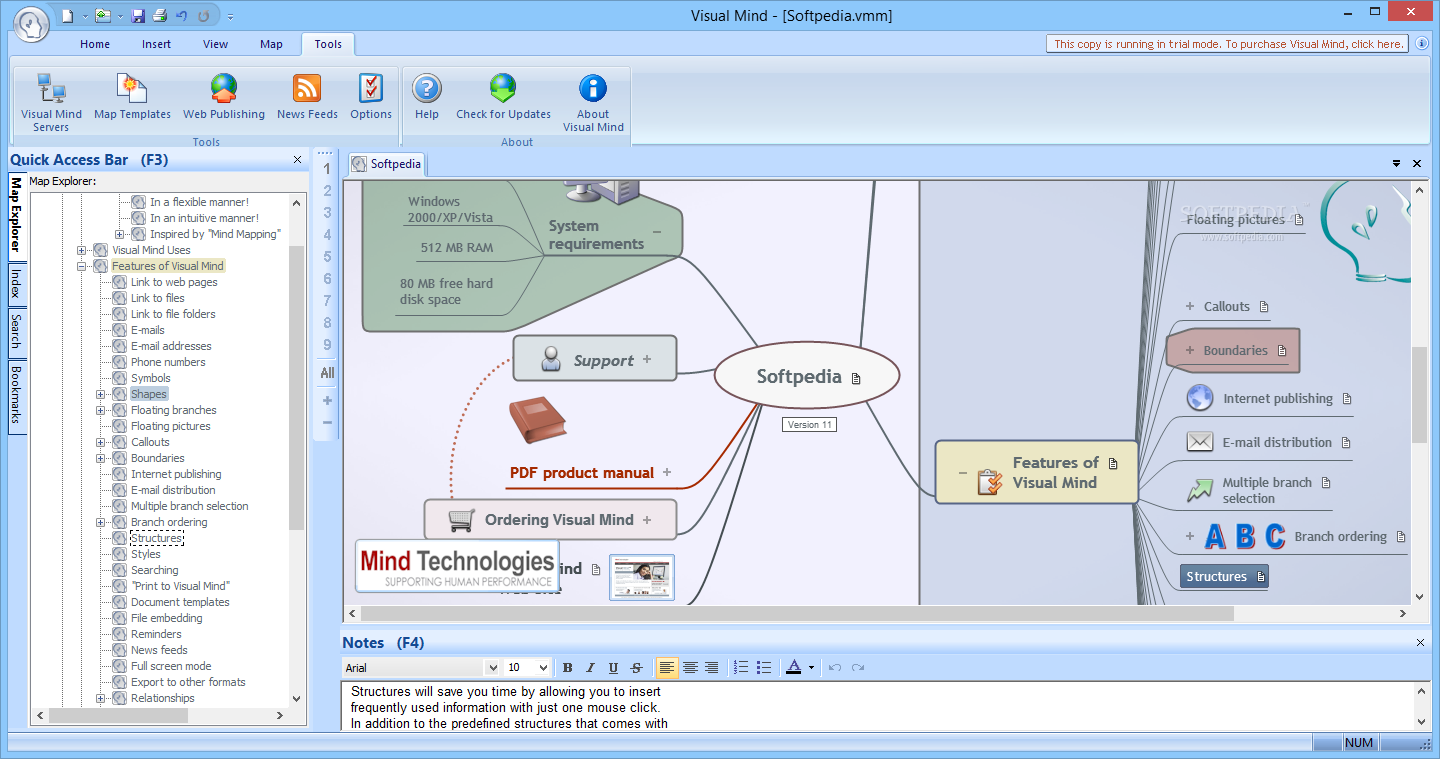Screen dimensions: 1440x759
Task: Show only level 1 in level strip
Action: pos(327,169)
